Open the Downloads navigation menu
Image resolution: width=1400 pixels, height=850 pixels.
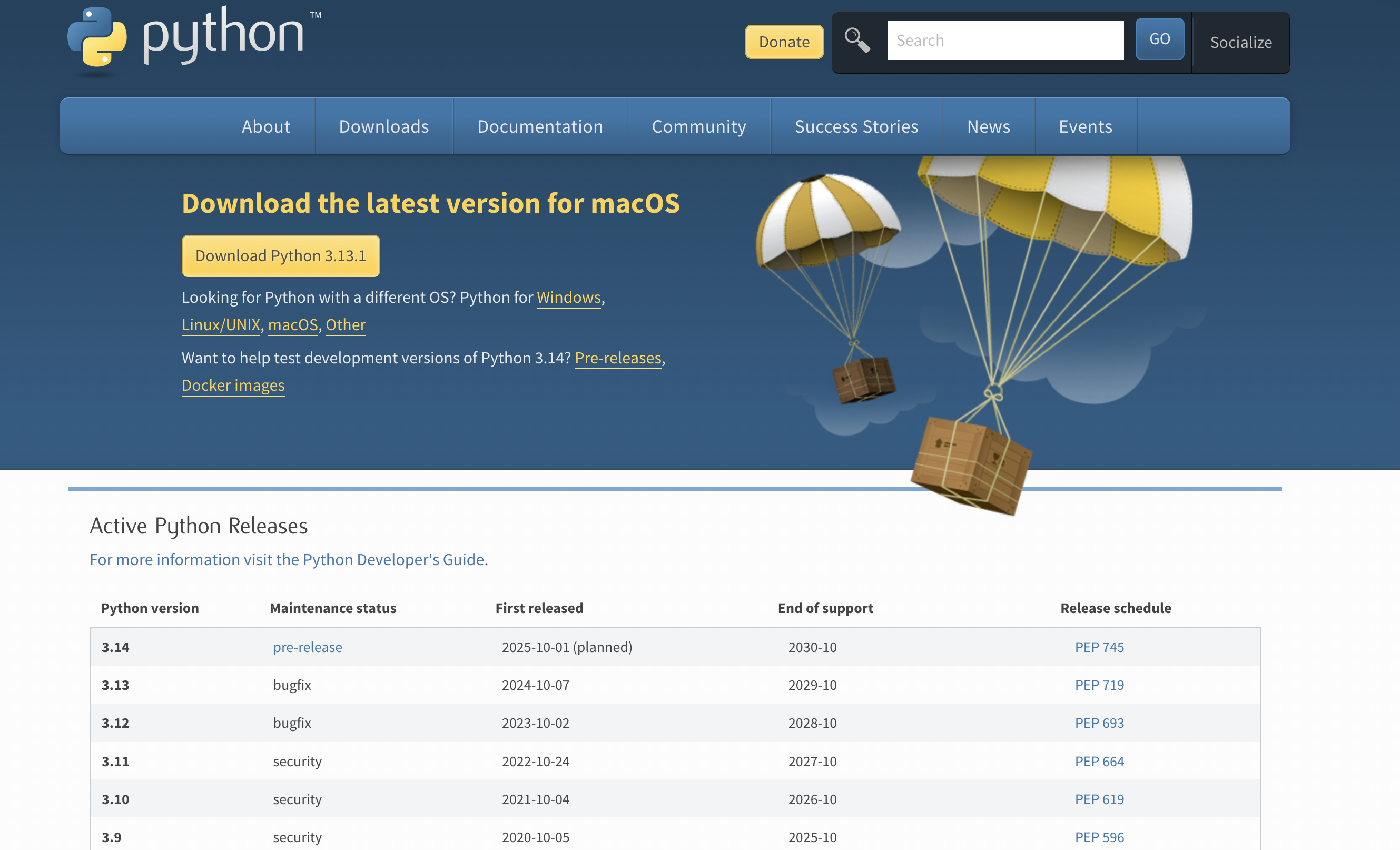[383, 126]
